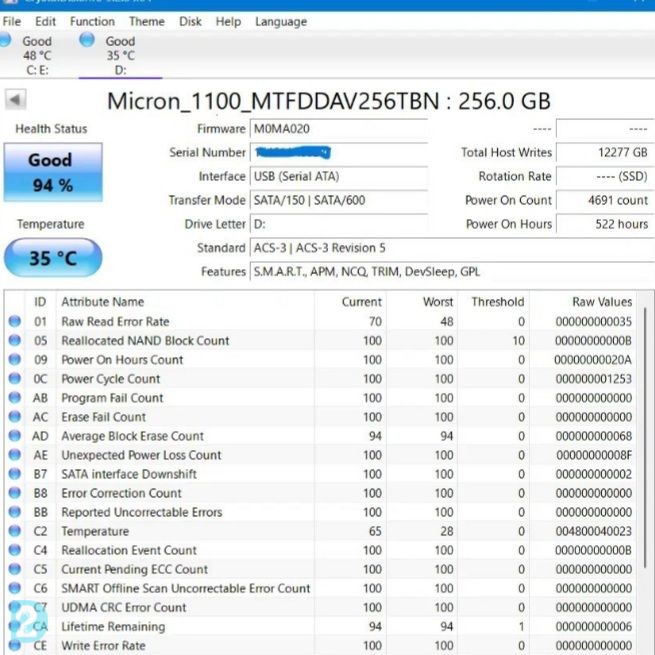Click raw value 00000000008F
The image size is (655, 655).
(594, 455)
